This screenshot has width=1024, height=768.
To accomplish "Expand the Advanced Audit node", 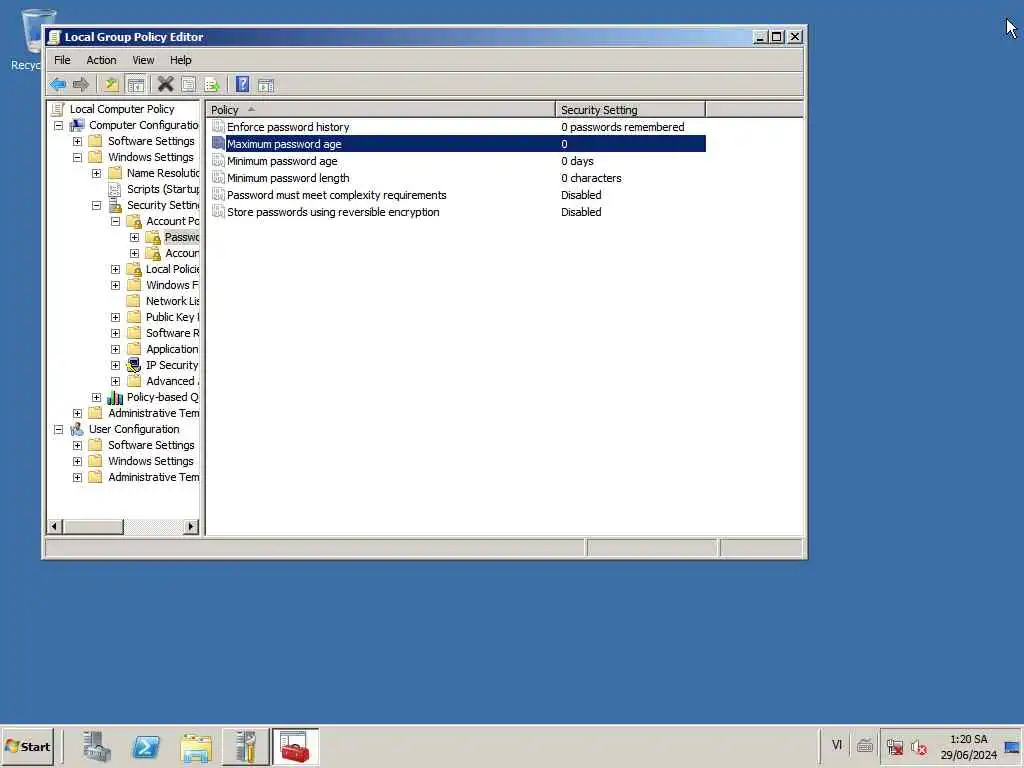I will pyautogui.click(x=116, y=381).
